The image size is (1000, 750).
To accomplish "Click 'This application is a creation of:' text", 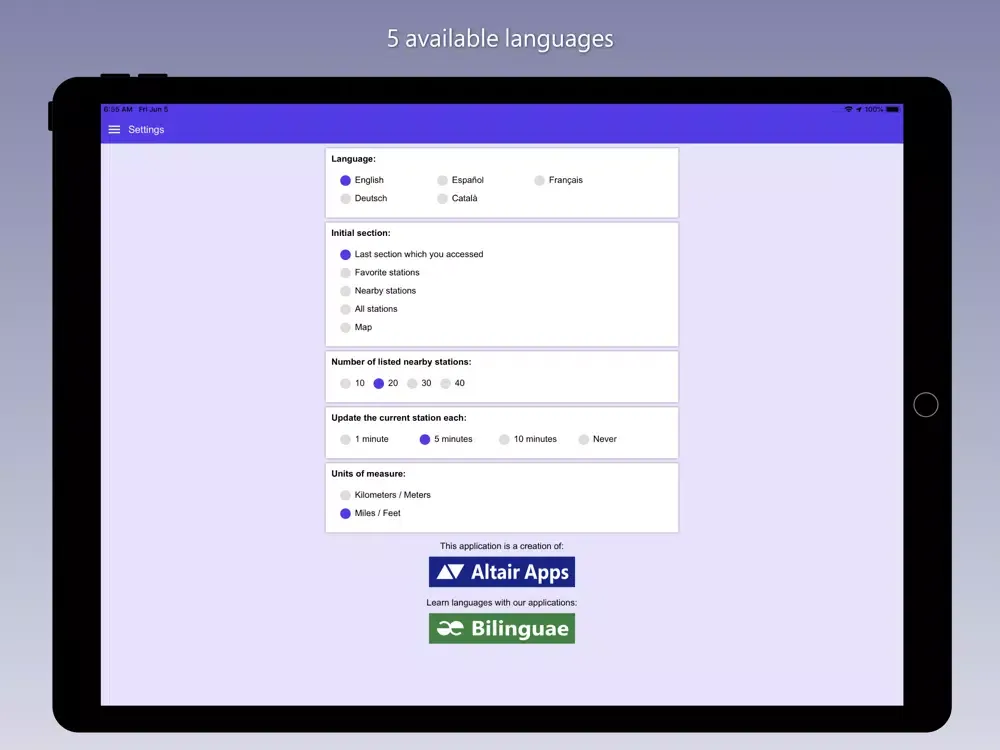I will point(502,546).
